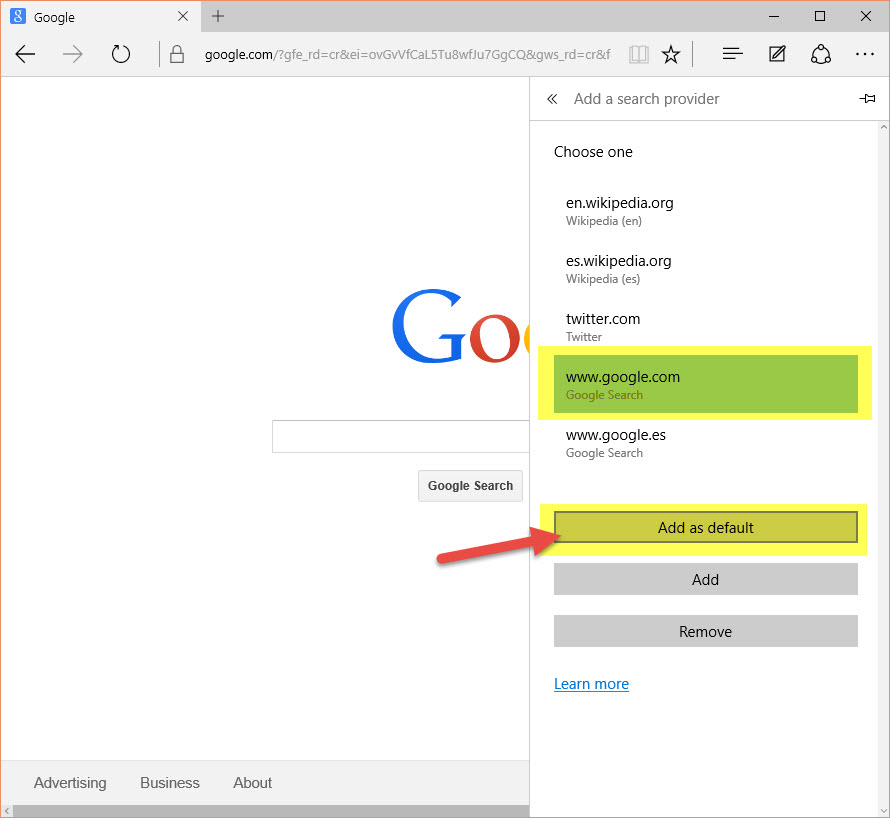Click the forward navigation arrow

73,54
